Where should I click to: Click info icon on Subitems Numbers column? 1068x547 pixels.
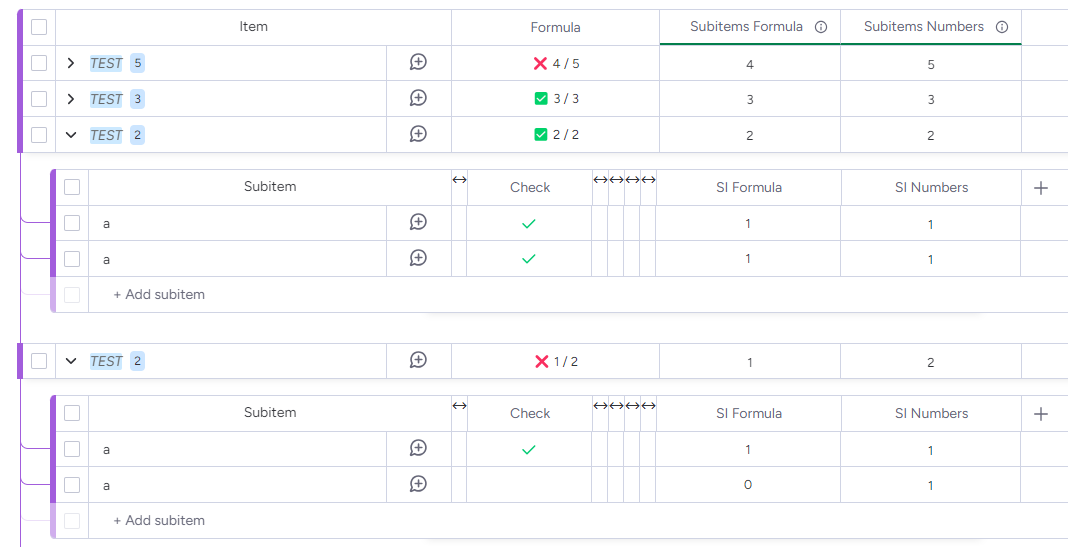(1002, 27)
